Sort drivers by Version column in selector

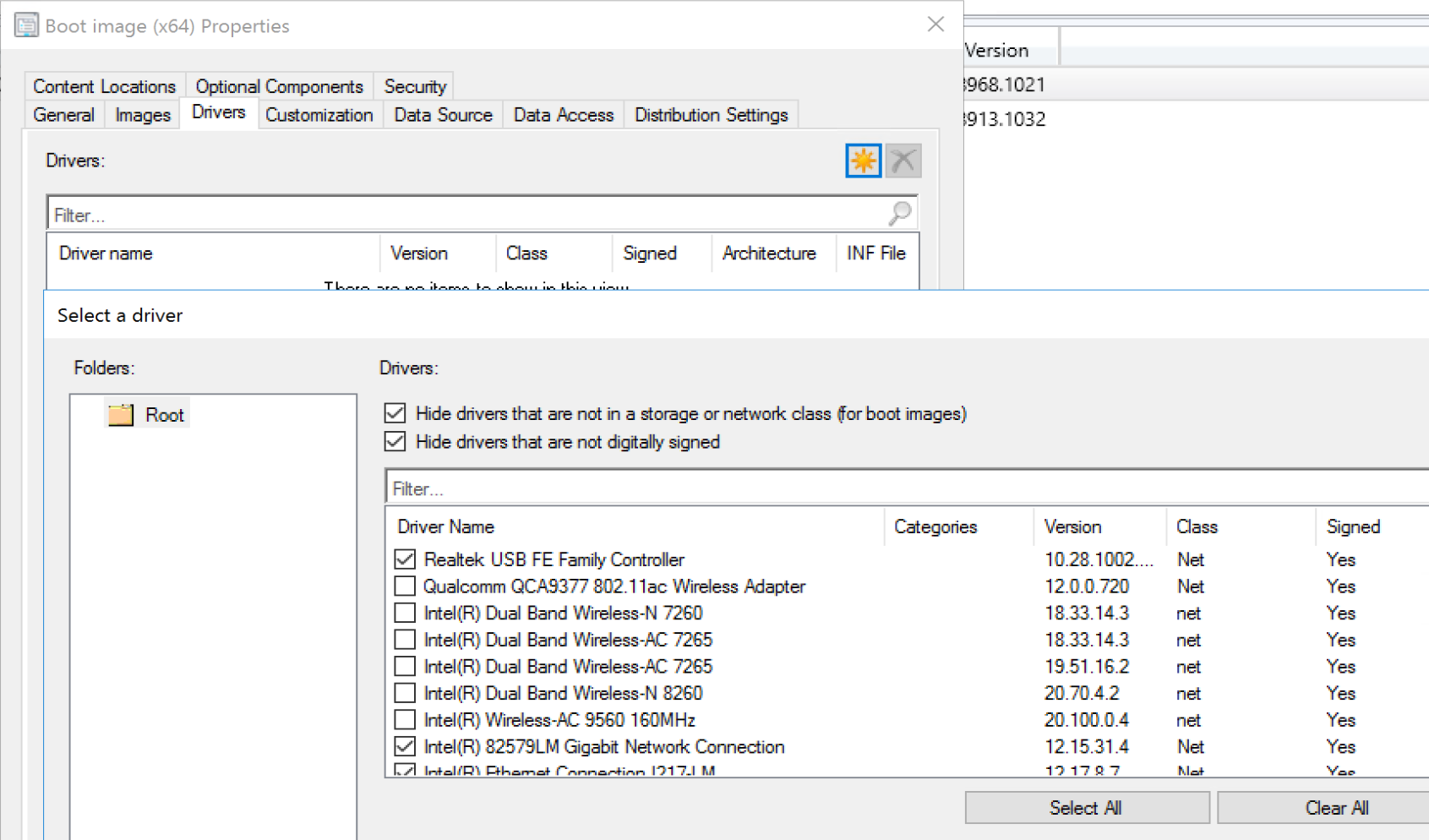1072,526
